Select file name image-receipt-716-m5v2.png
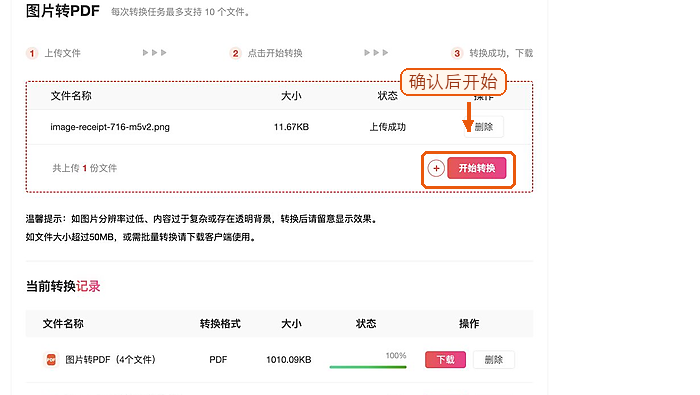This screenshot has width=700, height=395. click(x=110, y=127)
